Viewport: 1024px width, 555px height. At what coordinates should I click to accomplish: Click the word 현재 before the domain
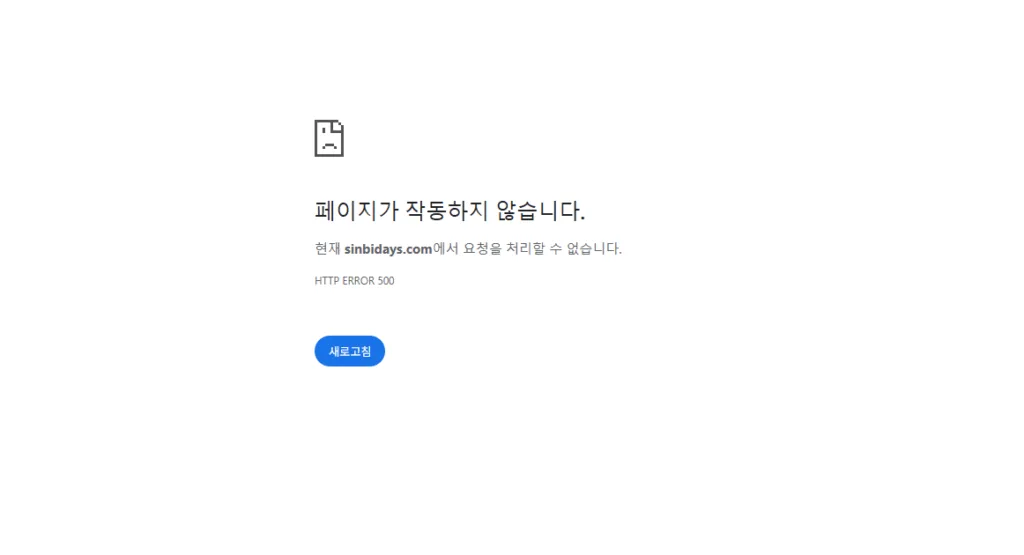tap(327, 248)
